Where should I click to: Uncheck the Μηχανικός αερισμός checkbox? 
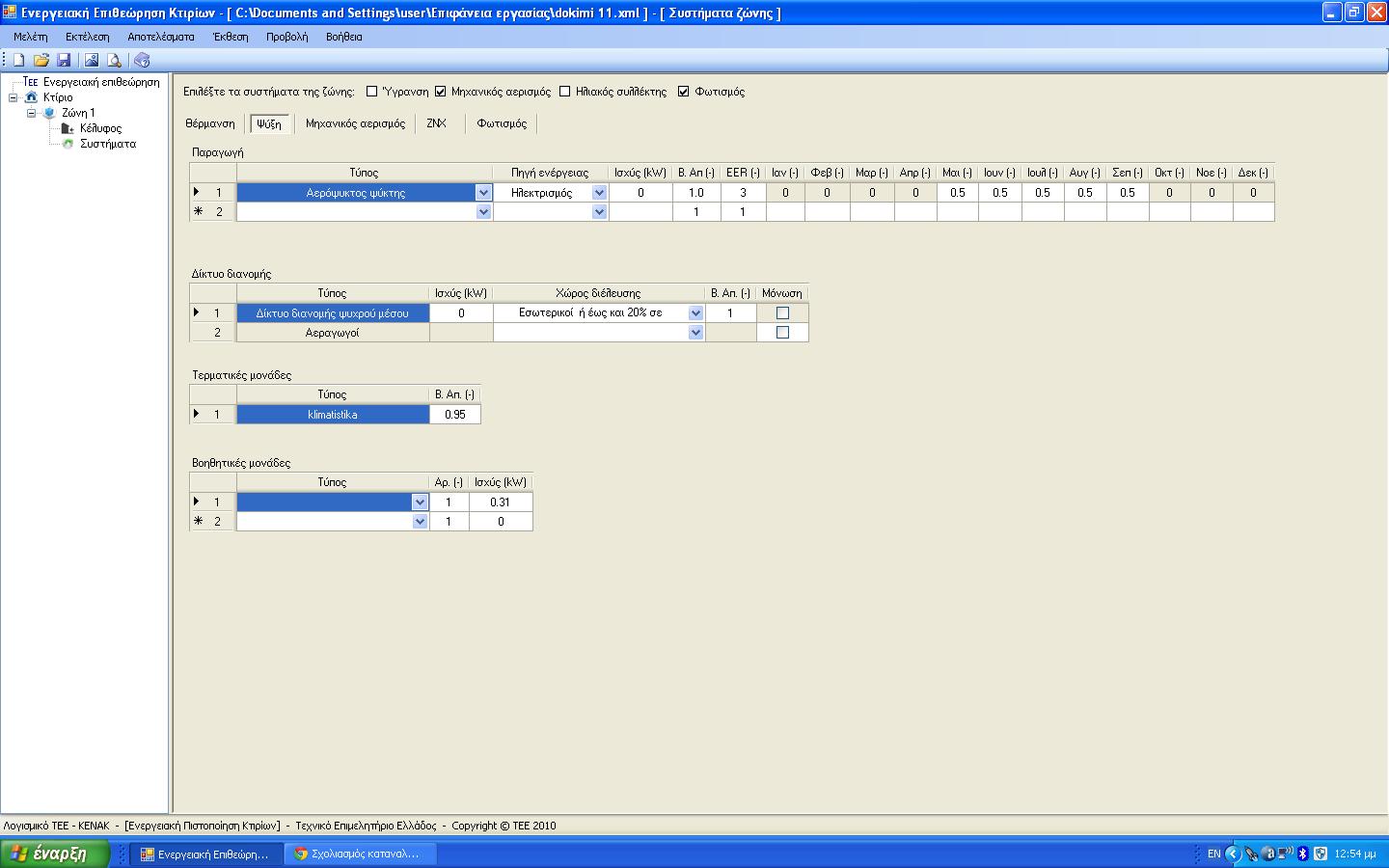click(x=441, y=92)
